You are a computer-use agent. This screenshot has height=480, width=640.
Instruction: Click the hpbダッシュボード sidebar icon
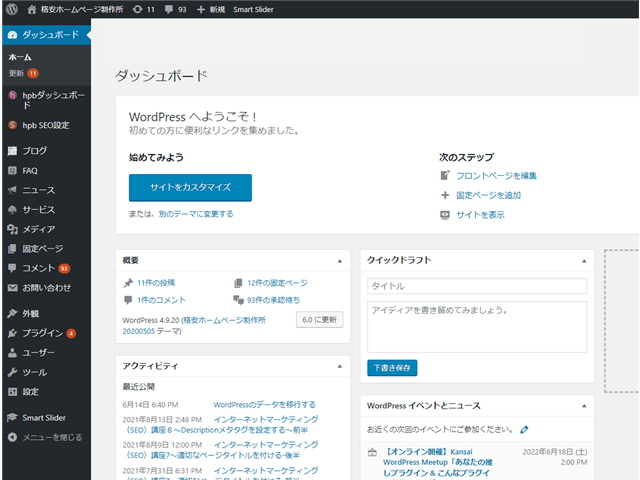tap(12, 95)
